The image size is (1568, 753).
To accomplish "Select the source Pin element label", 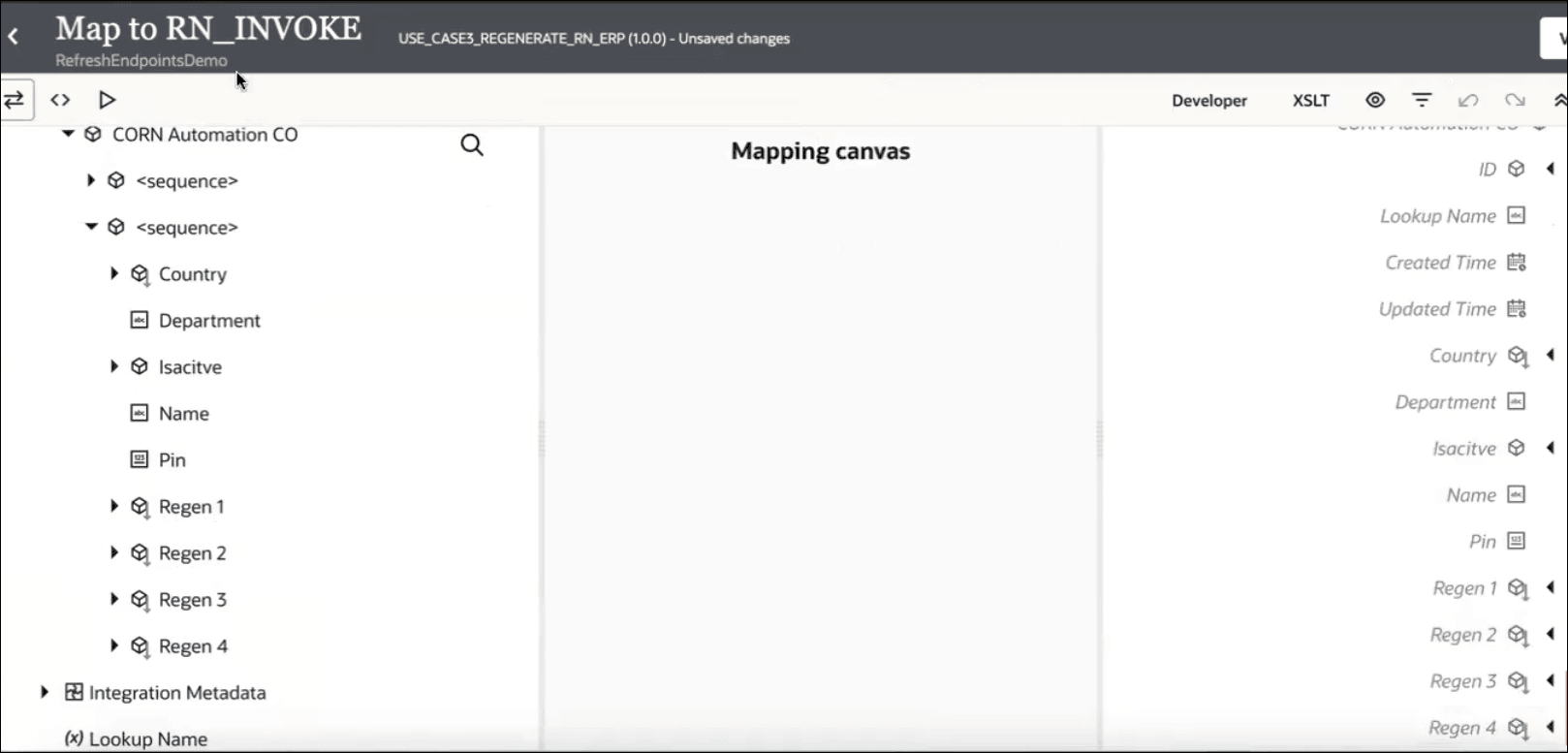I will click(172, 460).
